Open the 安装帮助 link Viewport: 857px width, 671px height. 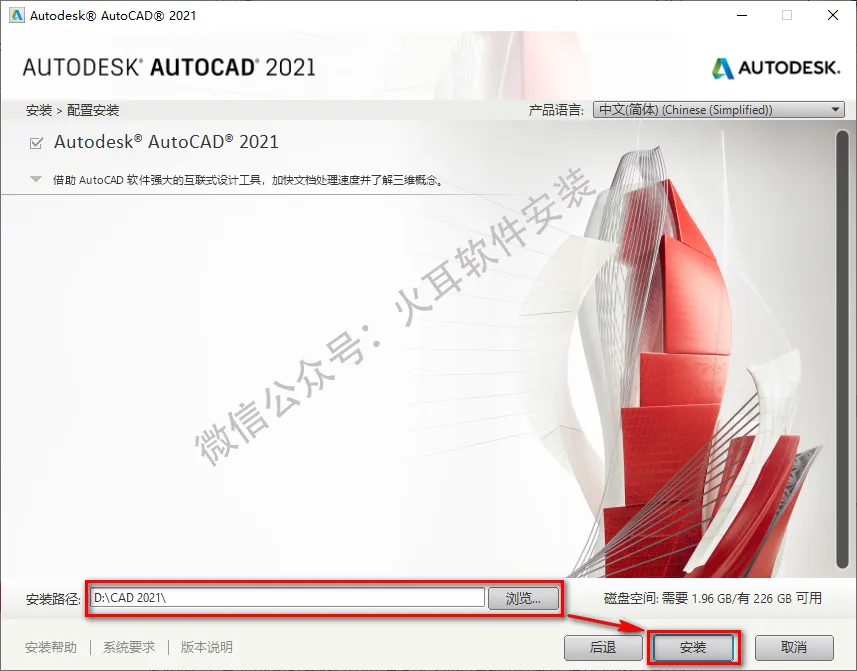51,648
